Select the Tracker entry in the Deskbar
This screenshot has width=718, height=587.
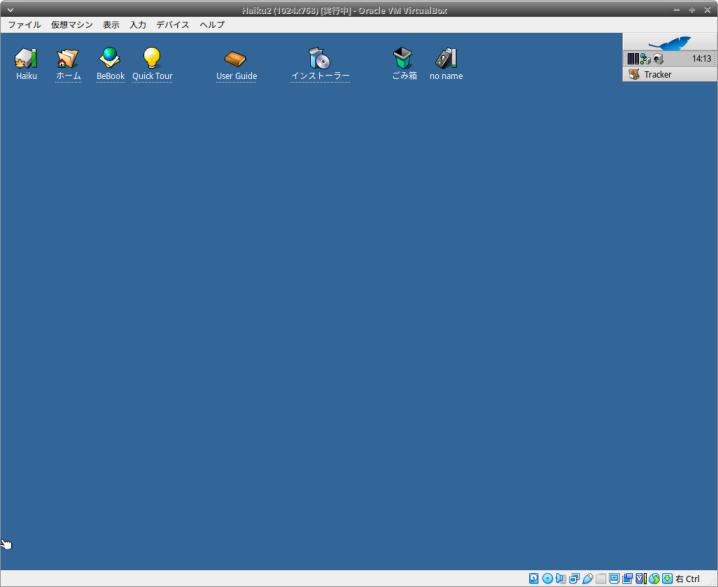coord(669,74)
